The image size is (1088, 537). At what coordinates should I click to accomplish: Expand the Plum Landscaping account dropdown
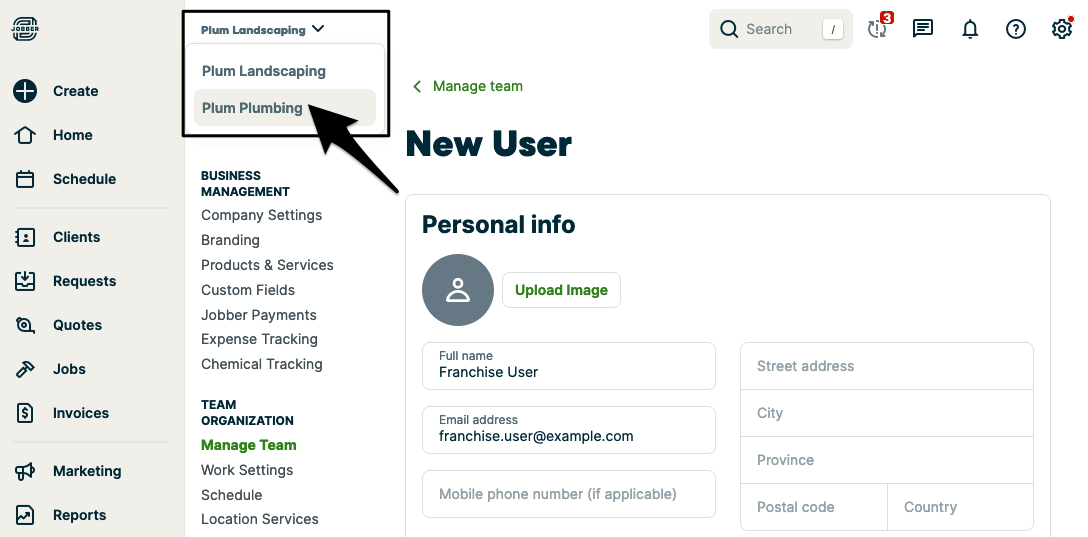point(263,30)
